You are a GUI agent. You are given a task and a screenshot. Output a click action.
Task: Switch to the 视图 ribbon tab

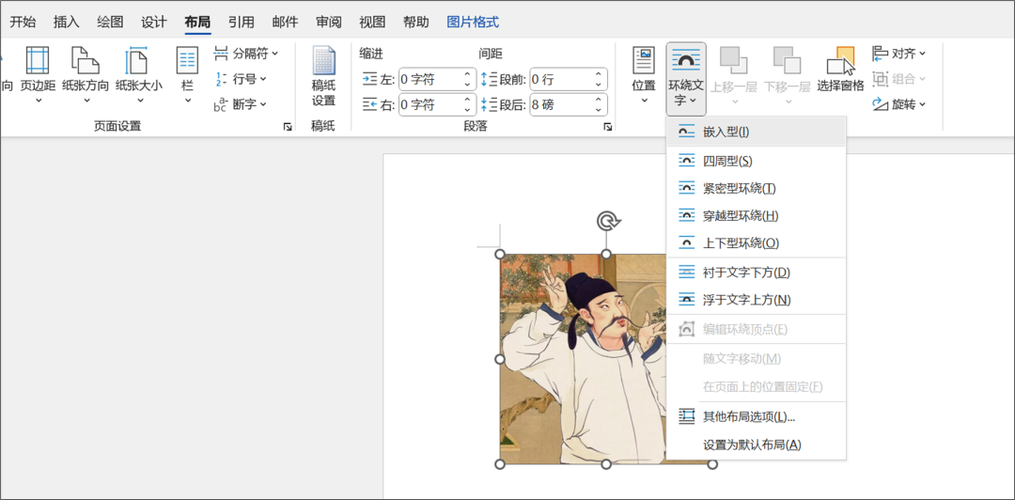point(372,22)
